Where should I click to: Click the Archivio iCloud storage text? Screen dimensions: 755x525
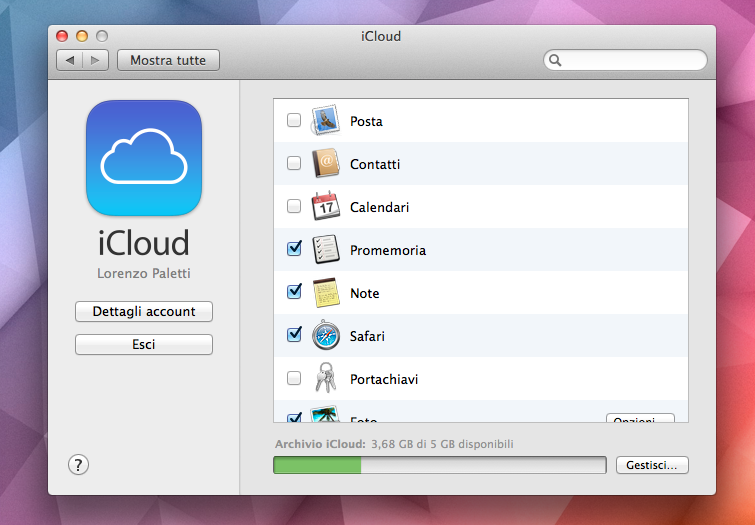pos(394,444)
